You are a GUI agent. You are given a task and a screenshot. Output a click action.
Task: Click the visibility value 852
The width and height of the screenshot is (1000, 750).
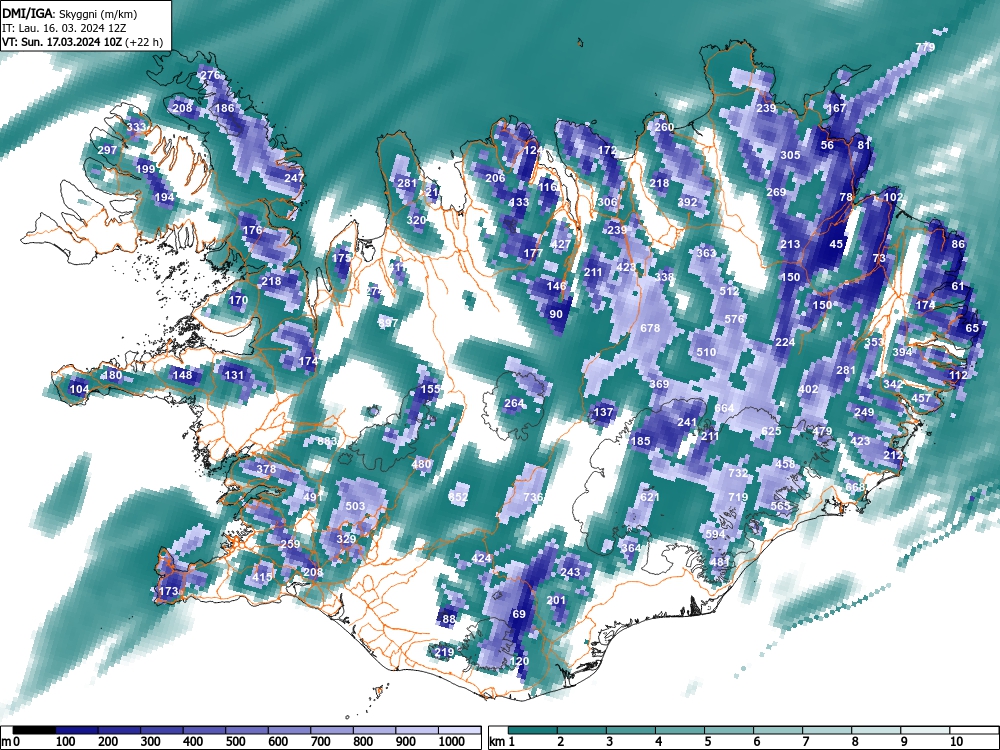pyautogui.click(x=458, y=497)
